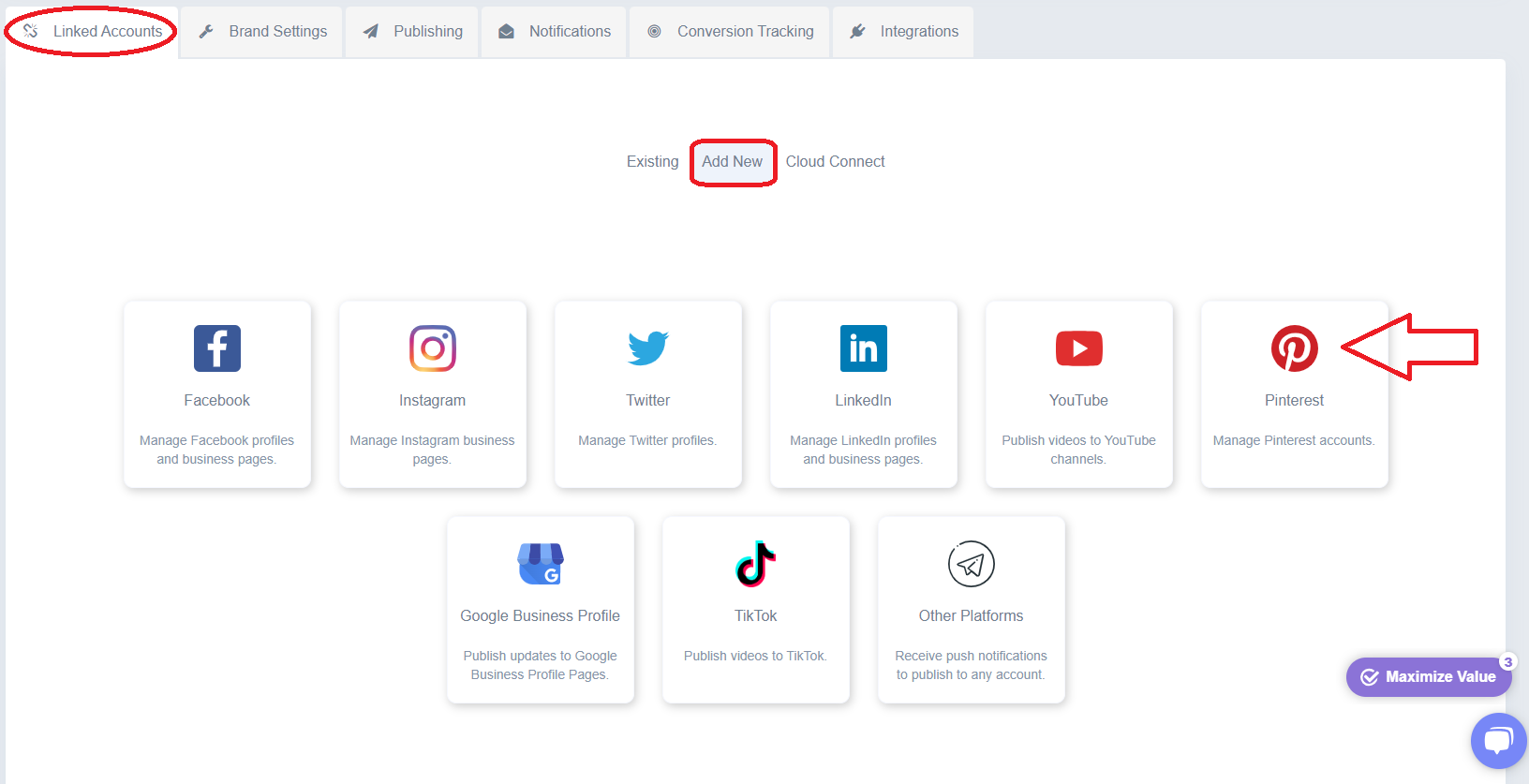The image size is (1529, 784).
Task: Choose the Twitter bird icon
Action: pos(648,348)
